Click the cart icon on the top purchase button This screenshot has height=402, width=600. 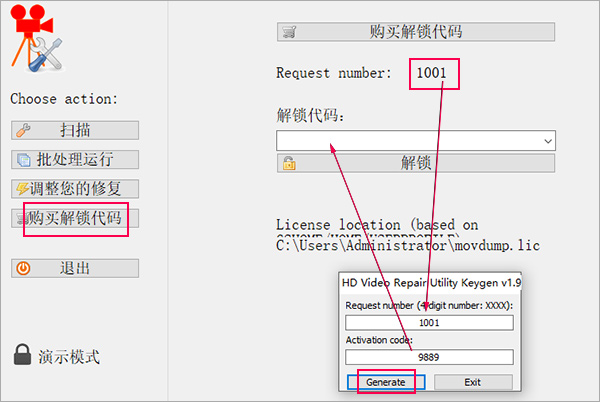(290, 32)
